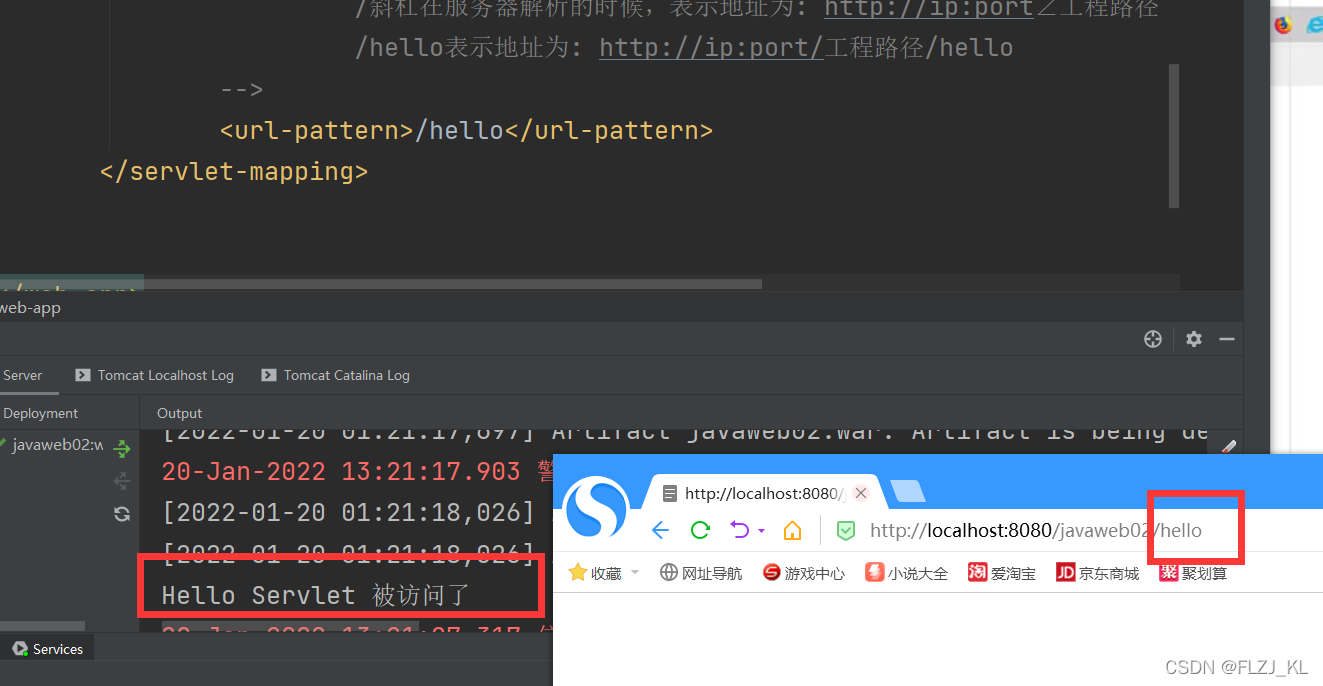Open the dropdown beside the purple undo arrow
Screen dimensions: 1323x686
tap(762, 531)
